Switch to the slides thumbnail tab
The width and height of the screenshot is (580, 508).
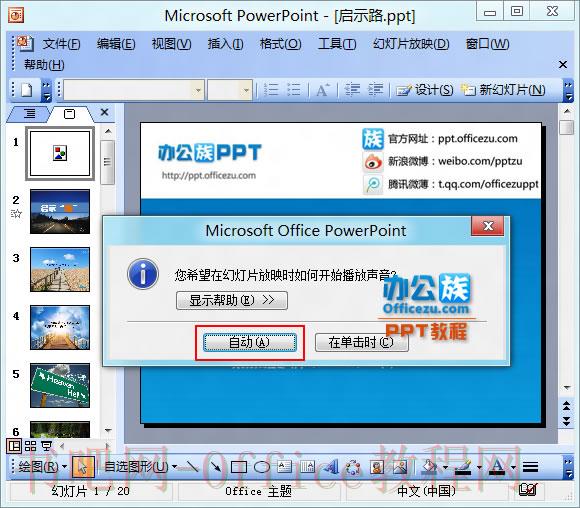tap(69, 114)
